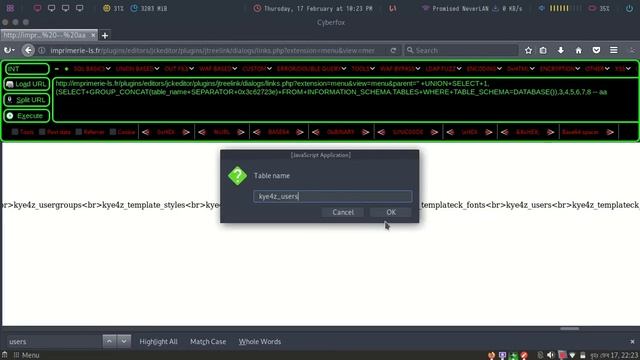Expand the UNION BASED dropdown
Screen dimensions: 640x360
[138, 69]
